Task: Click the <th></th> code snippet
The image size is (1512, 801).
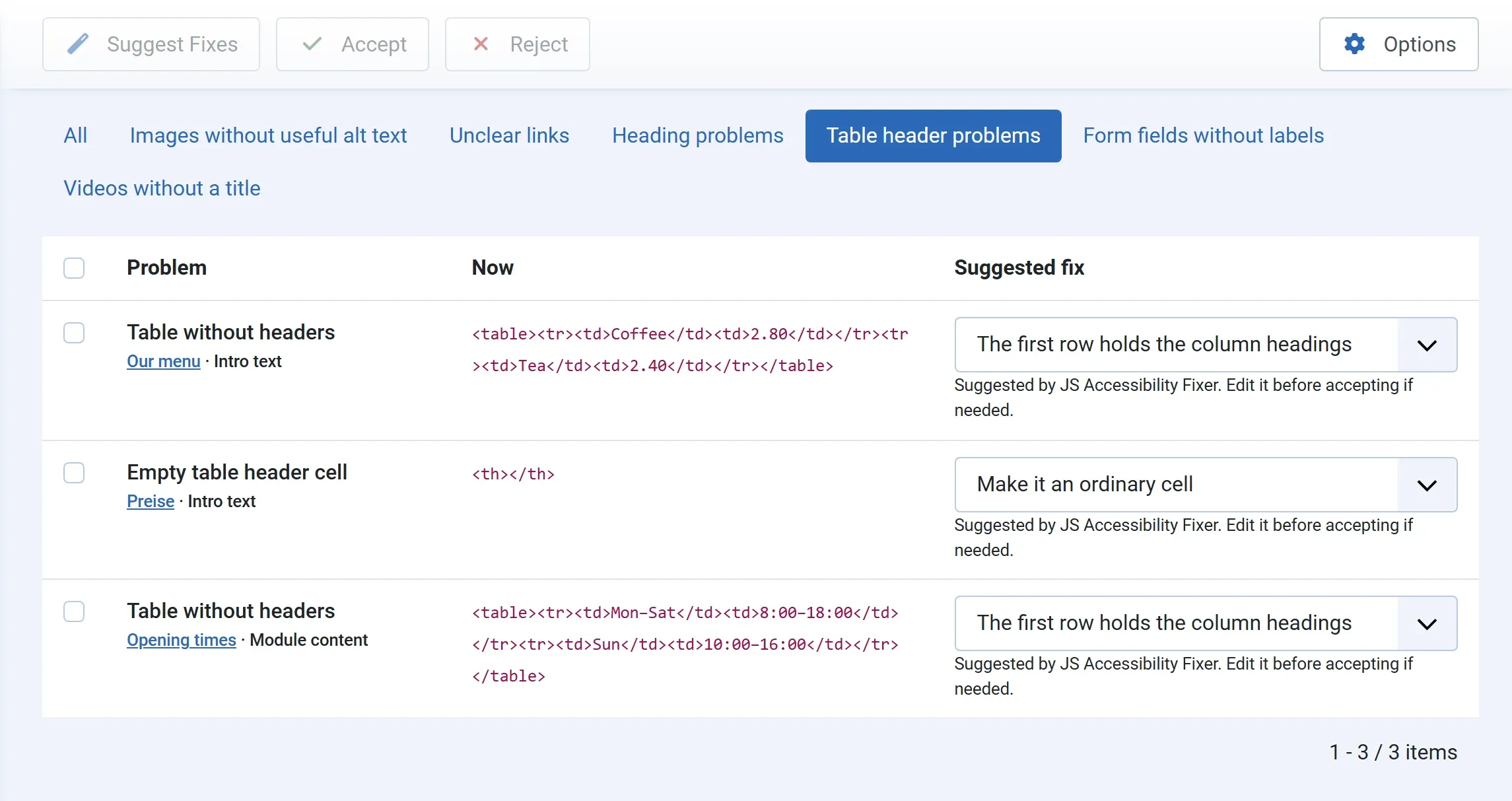Action: coord(513,474)
